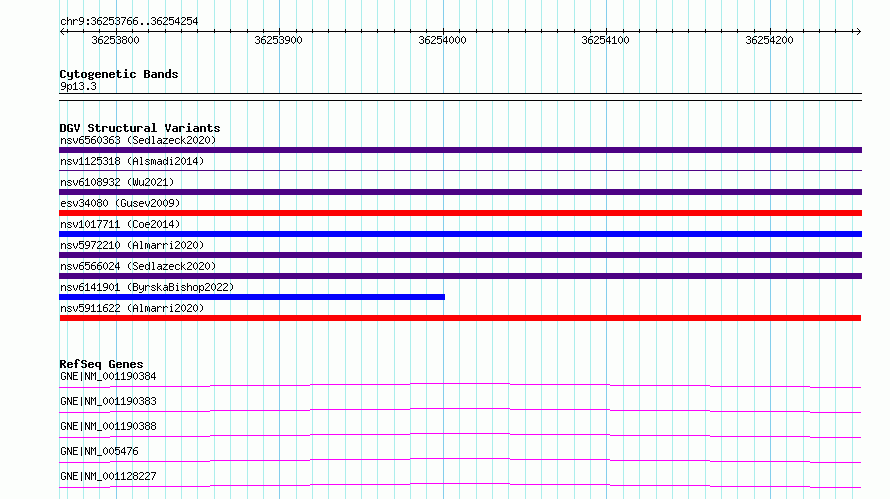
Task: Open variant esv34080 (Gusev2009) label
Action: tap(120, 203)
